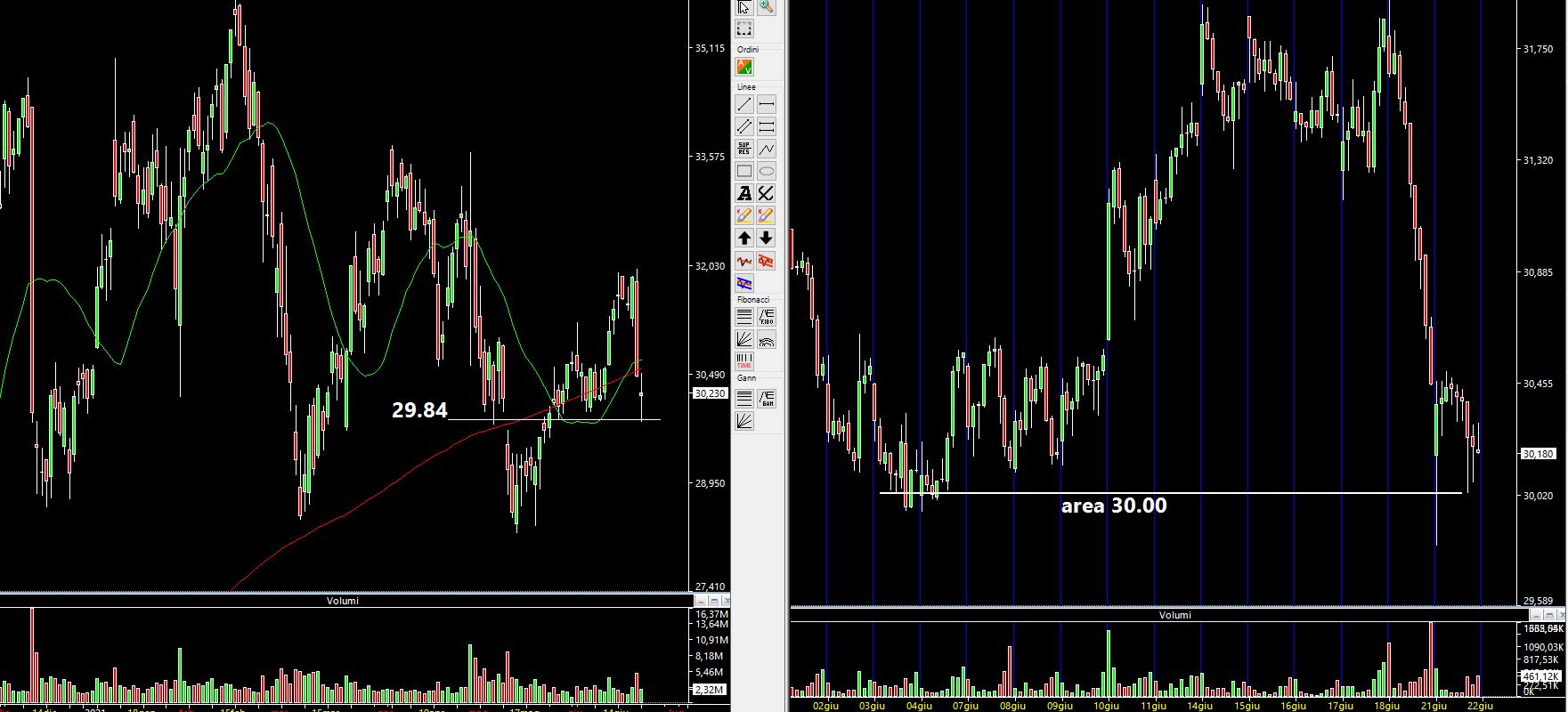
Task: Open the Ordini buy/sell order icon
Action: [x=744, y=67]
